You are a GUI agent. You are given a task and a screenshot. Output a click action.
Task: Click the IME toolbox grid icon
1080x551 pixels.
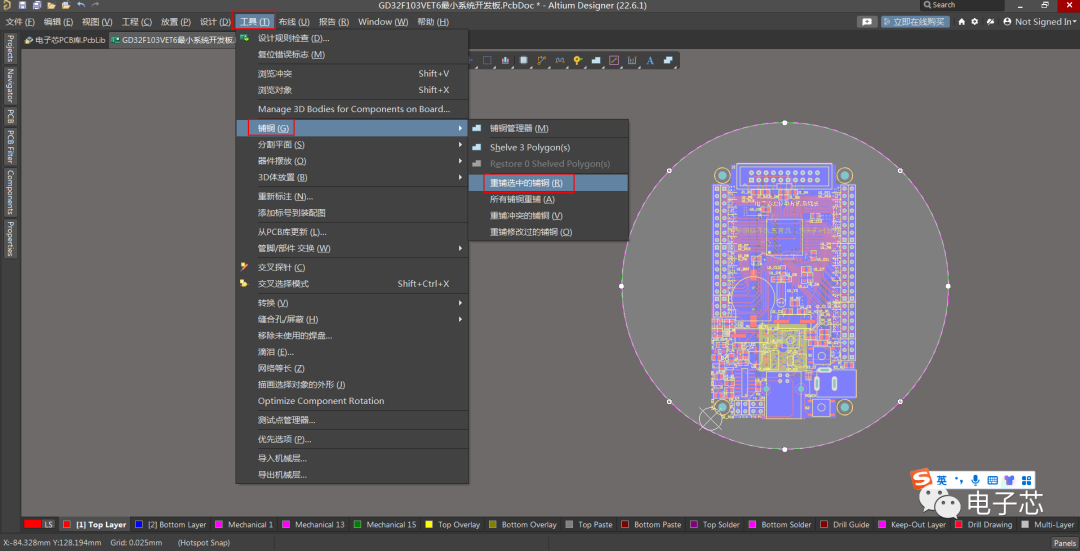[x=1026, y=480]
